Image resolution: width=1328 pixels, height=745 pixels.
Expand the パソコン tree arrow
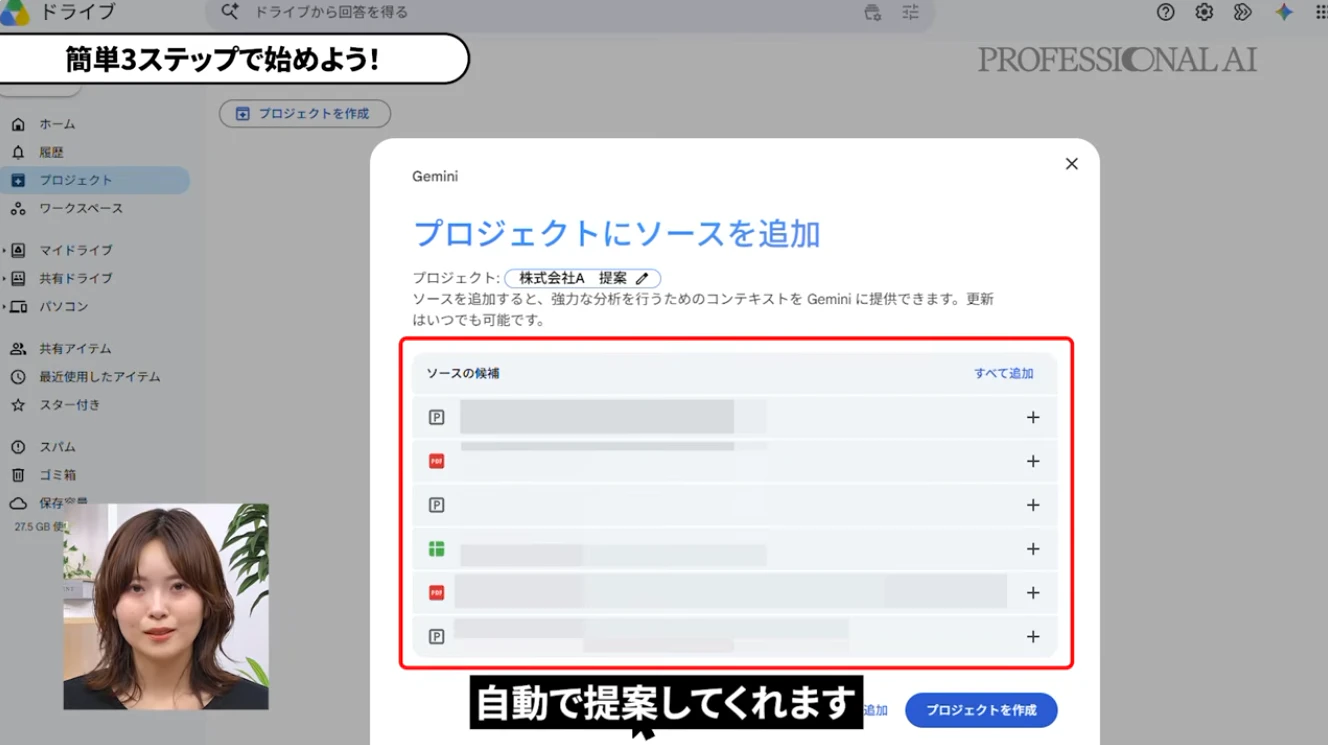[4, 306]
